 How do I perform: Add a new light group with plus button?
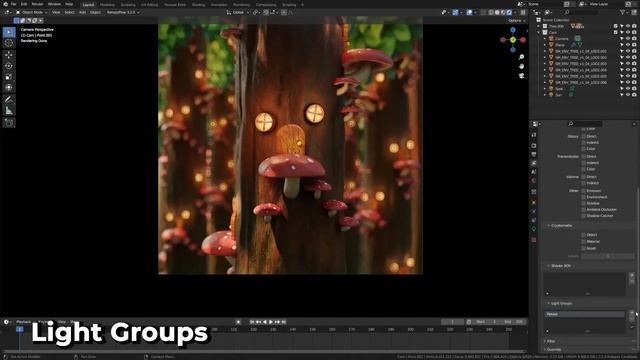click(632, 313)
